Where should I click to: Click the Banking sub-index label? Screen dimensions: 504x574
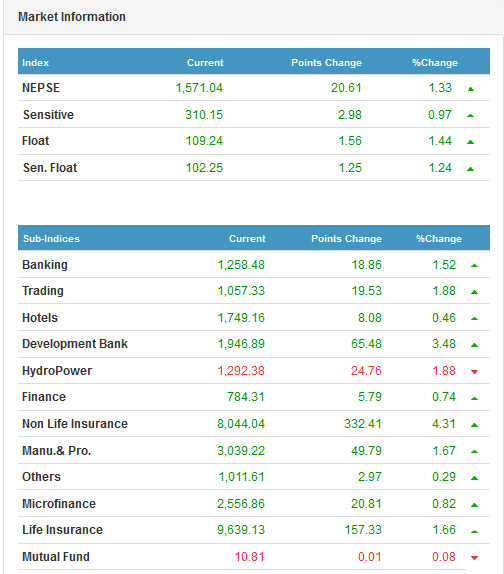point(45,265)
